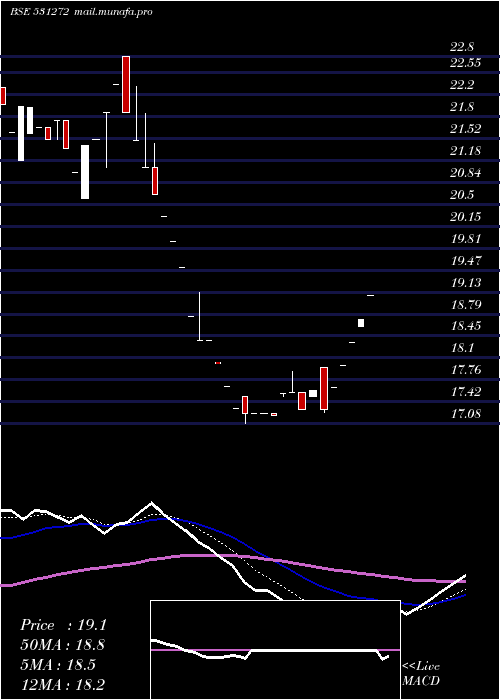This screenshot has height=700, width=500.
Task: Click the 22.55 price level label
Action: point(466,63)
